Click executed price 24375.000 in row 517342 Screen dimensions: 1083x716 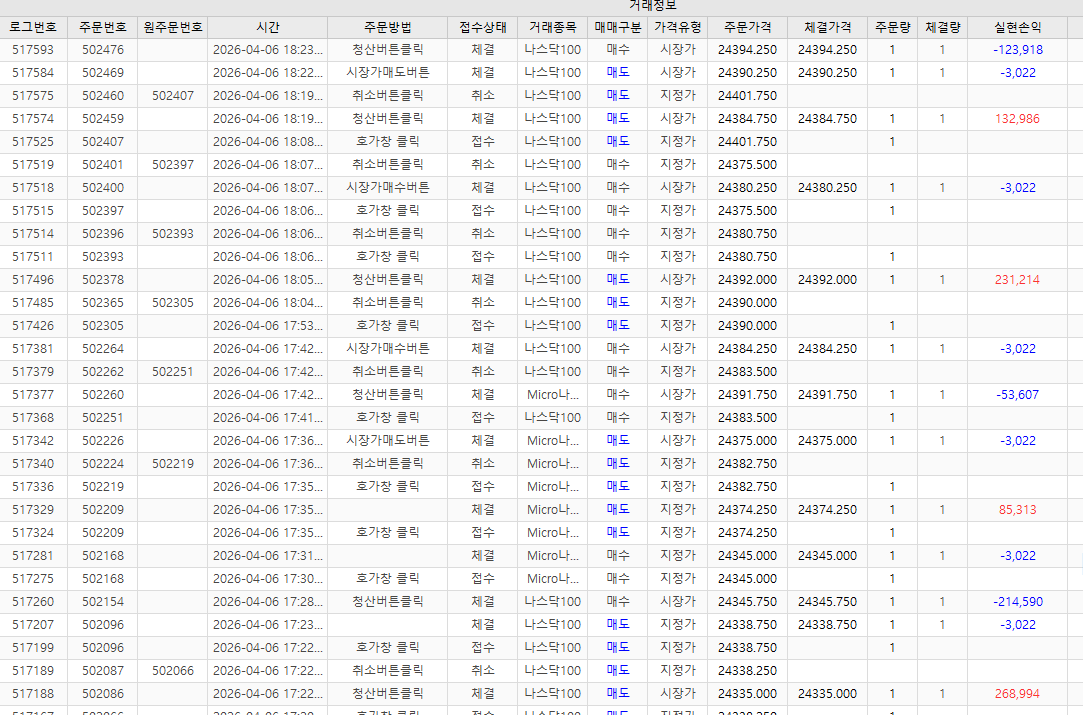click(827, 441)
